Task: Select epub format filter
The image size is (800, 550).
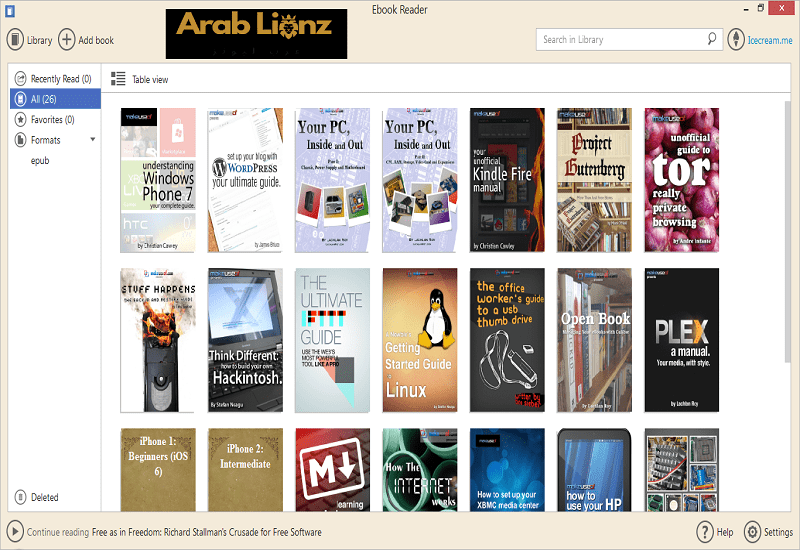Action: 40,161
